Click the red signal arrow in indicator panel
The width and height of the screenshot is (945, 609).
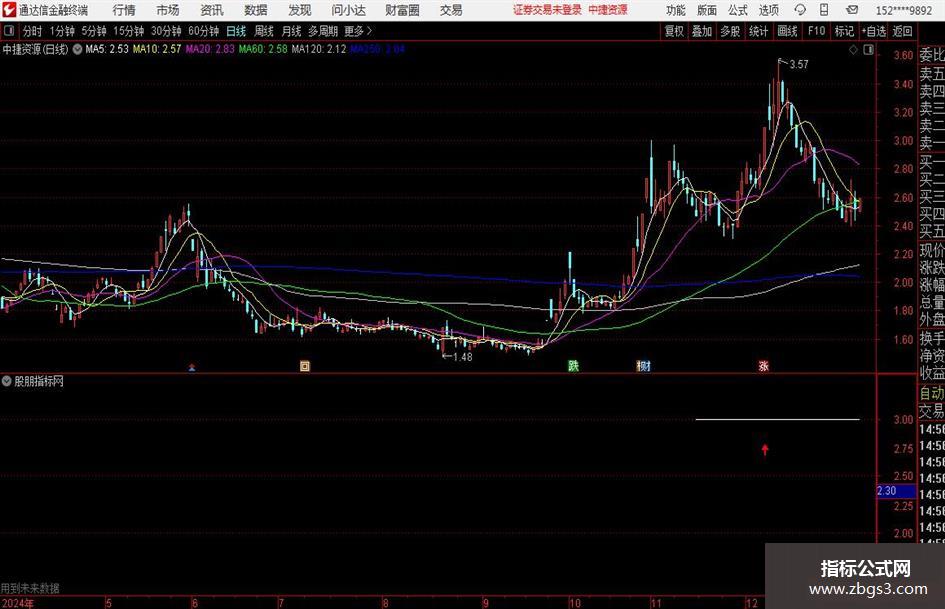pos(765,449)
